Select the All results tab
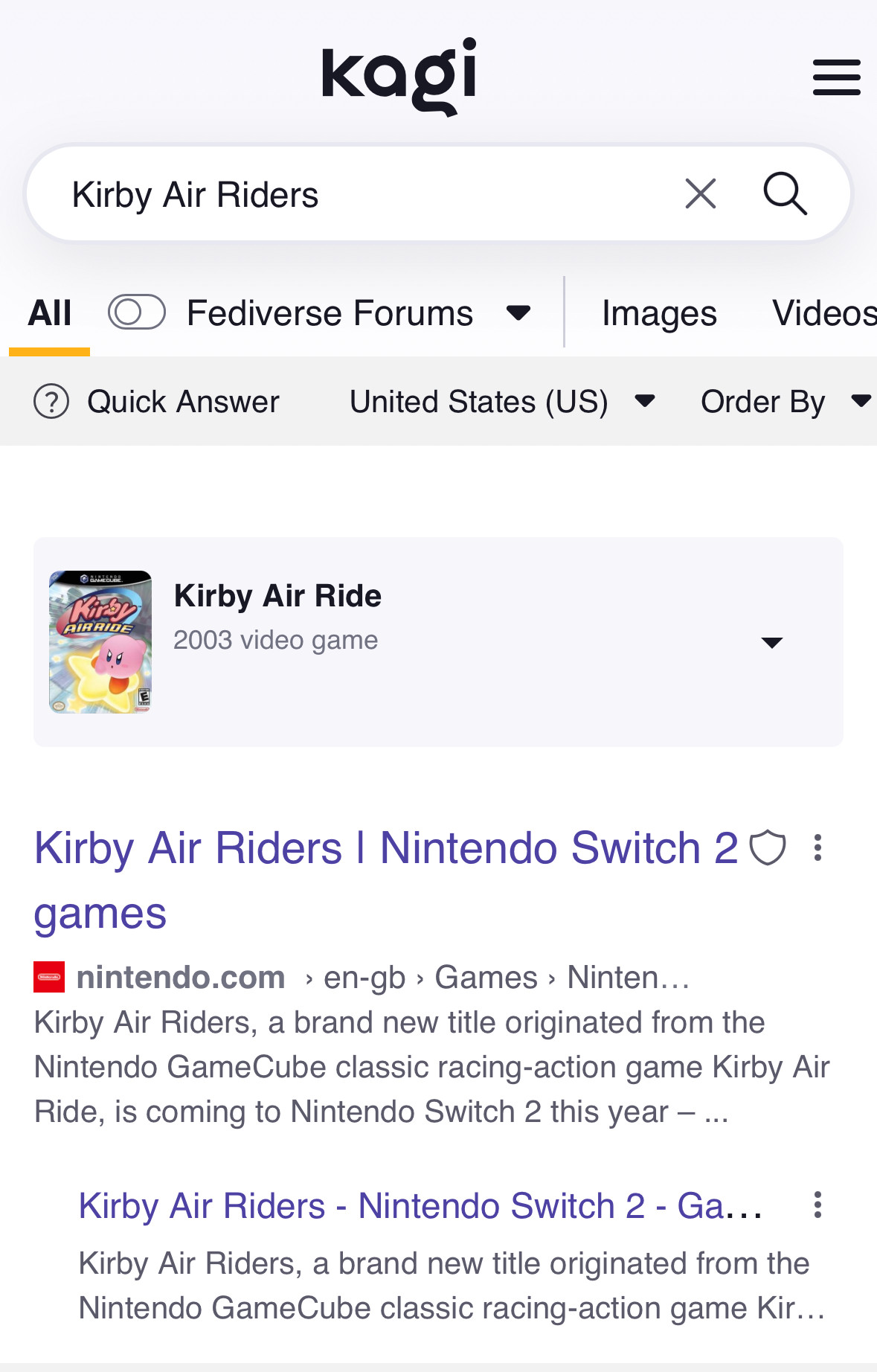877x1372 pixels. pos(50,313)
